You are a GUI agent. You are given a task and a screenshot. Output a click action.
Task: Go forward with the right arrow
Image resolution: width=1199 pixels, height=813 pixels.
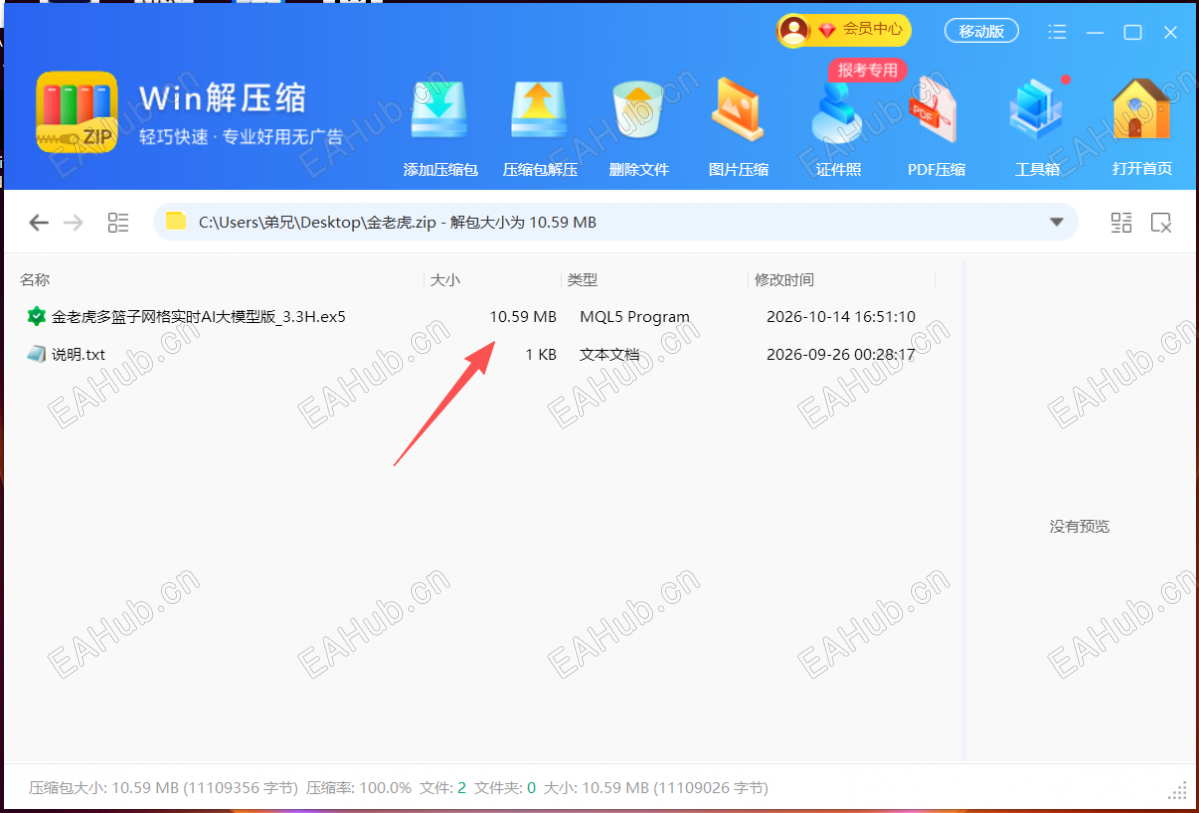click(x=73, y=223)
